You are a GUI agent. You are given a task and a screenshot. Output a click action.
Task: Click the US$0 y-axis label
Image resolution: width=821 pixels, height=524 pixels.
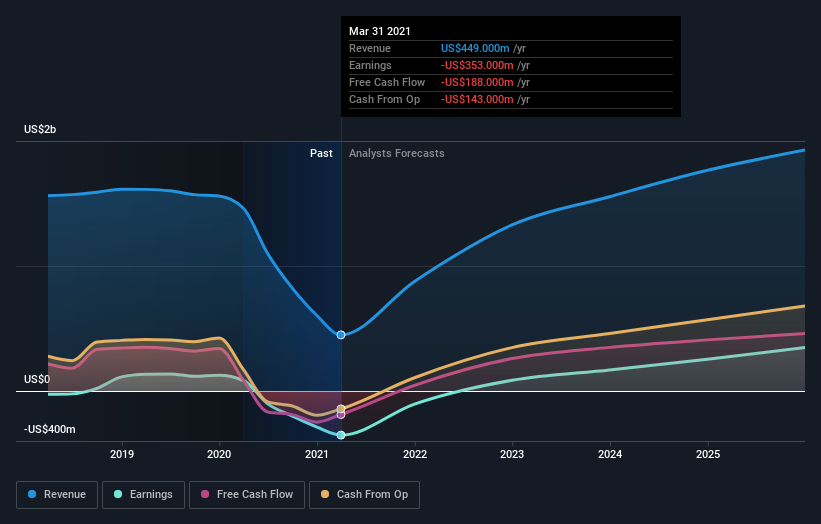tap(37, 379)
